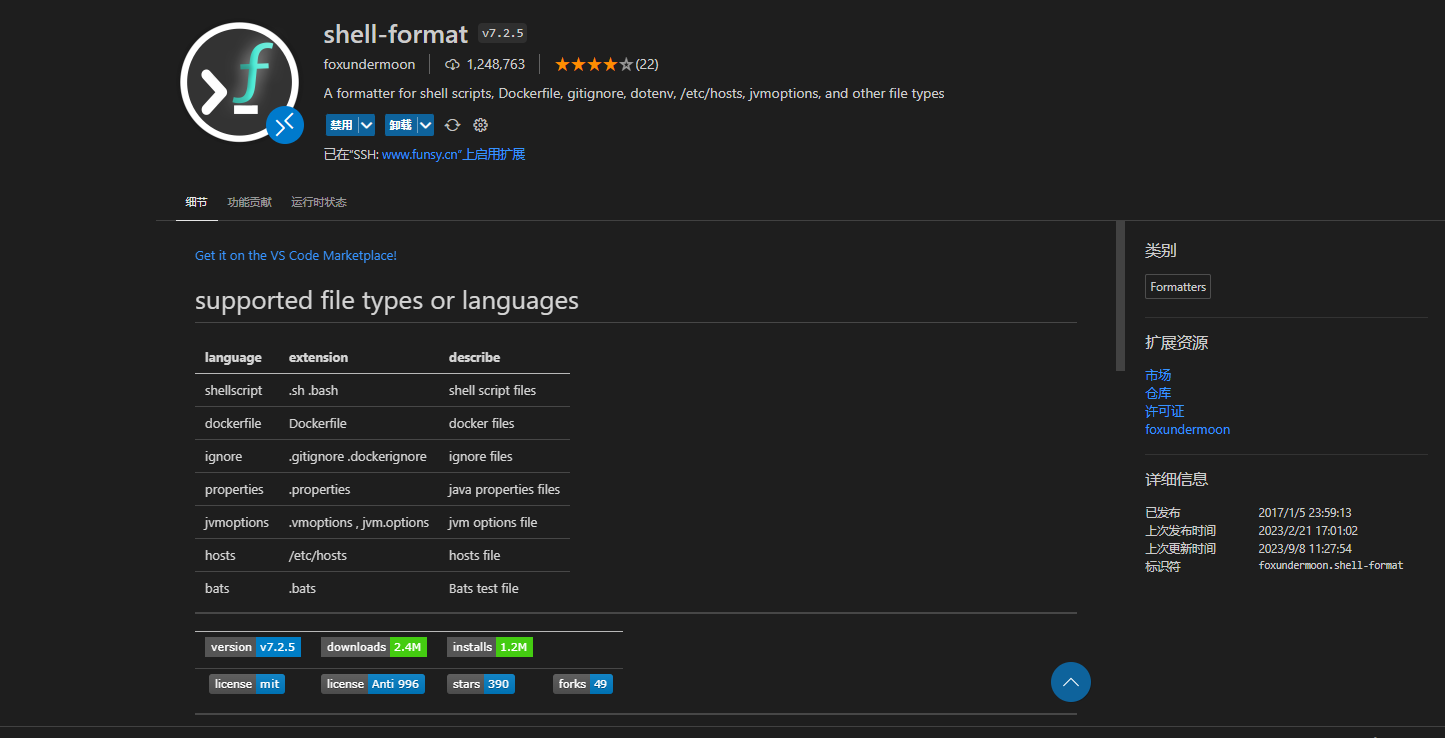Click '.gitignore .dockerignore' extension cell
The width and height of the screenshot is (1445, 738).
coord(358,456)
